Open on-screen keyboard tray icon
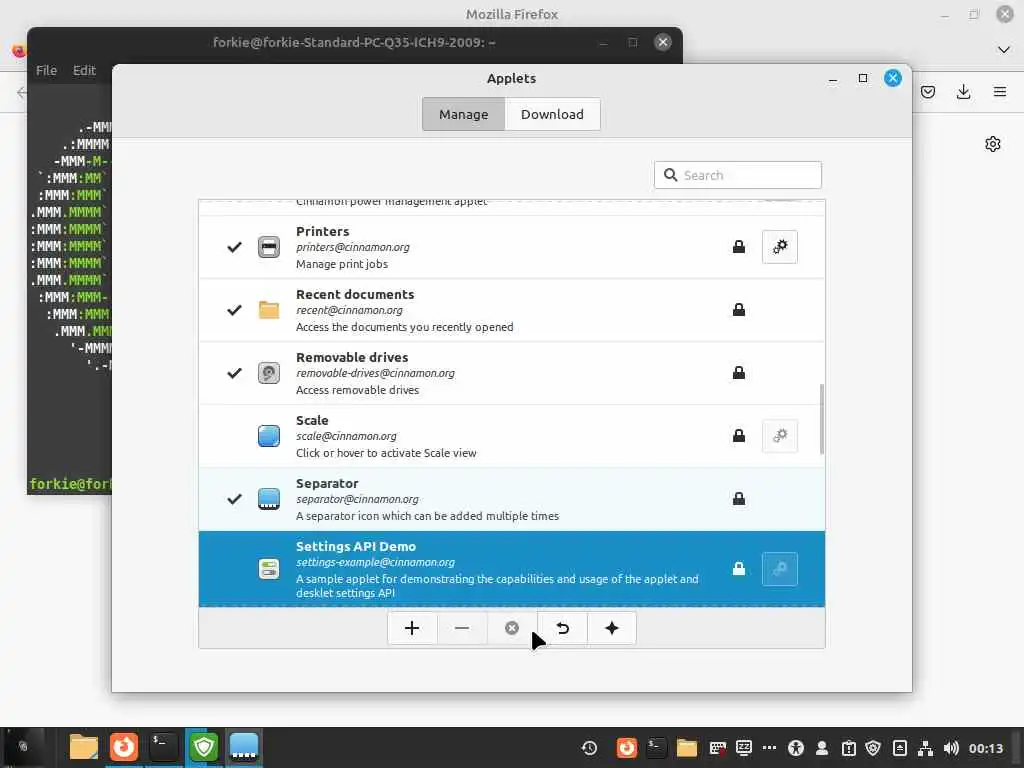1024x768 pixels. click(718, 748)
